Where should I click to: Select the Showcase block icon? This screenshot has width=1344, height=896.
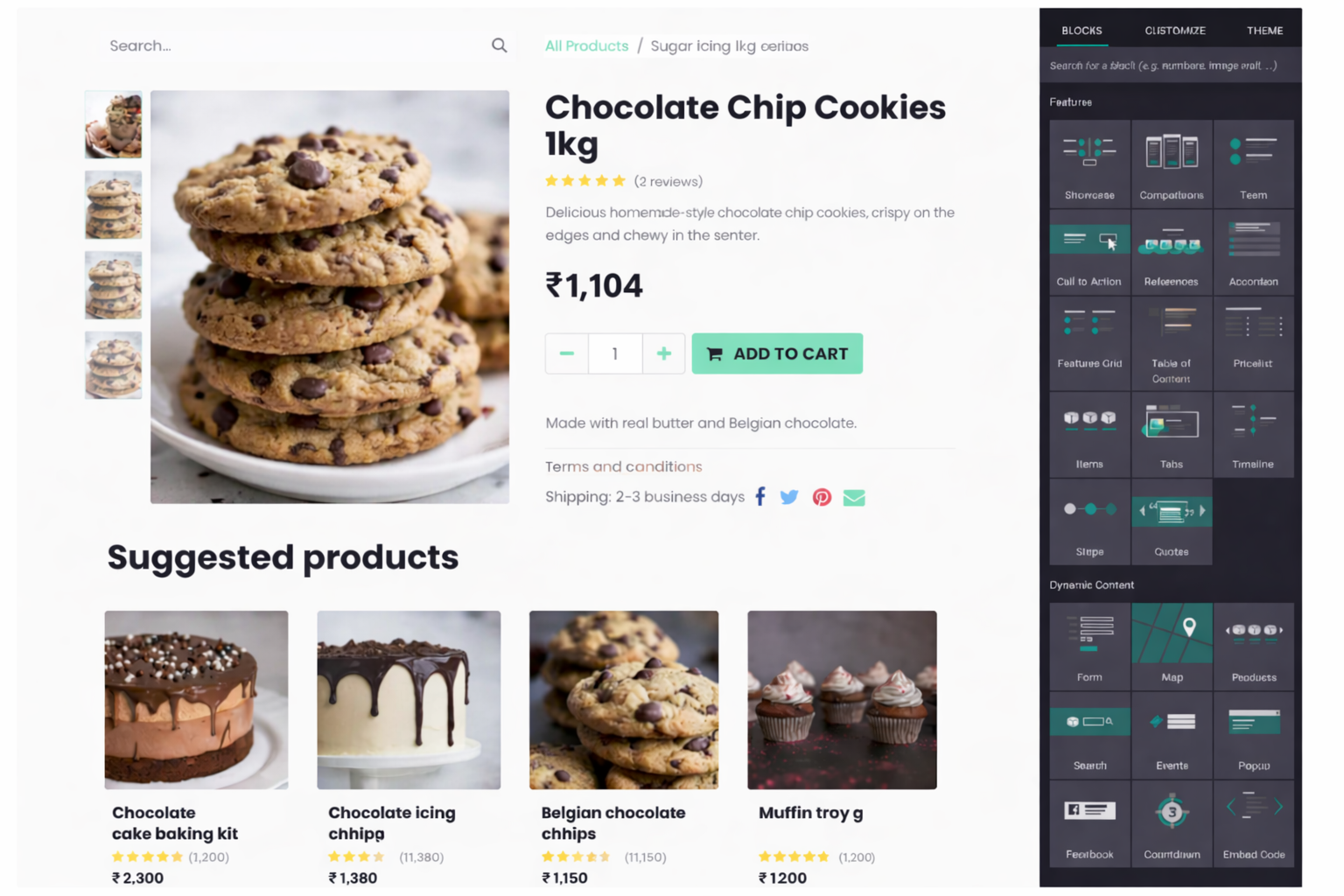pos(1089,164)
